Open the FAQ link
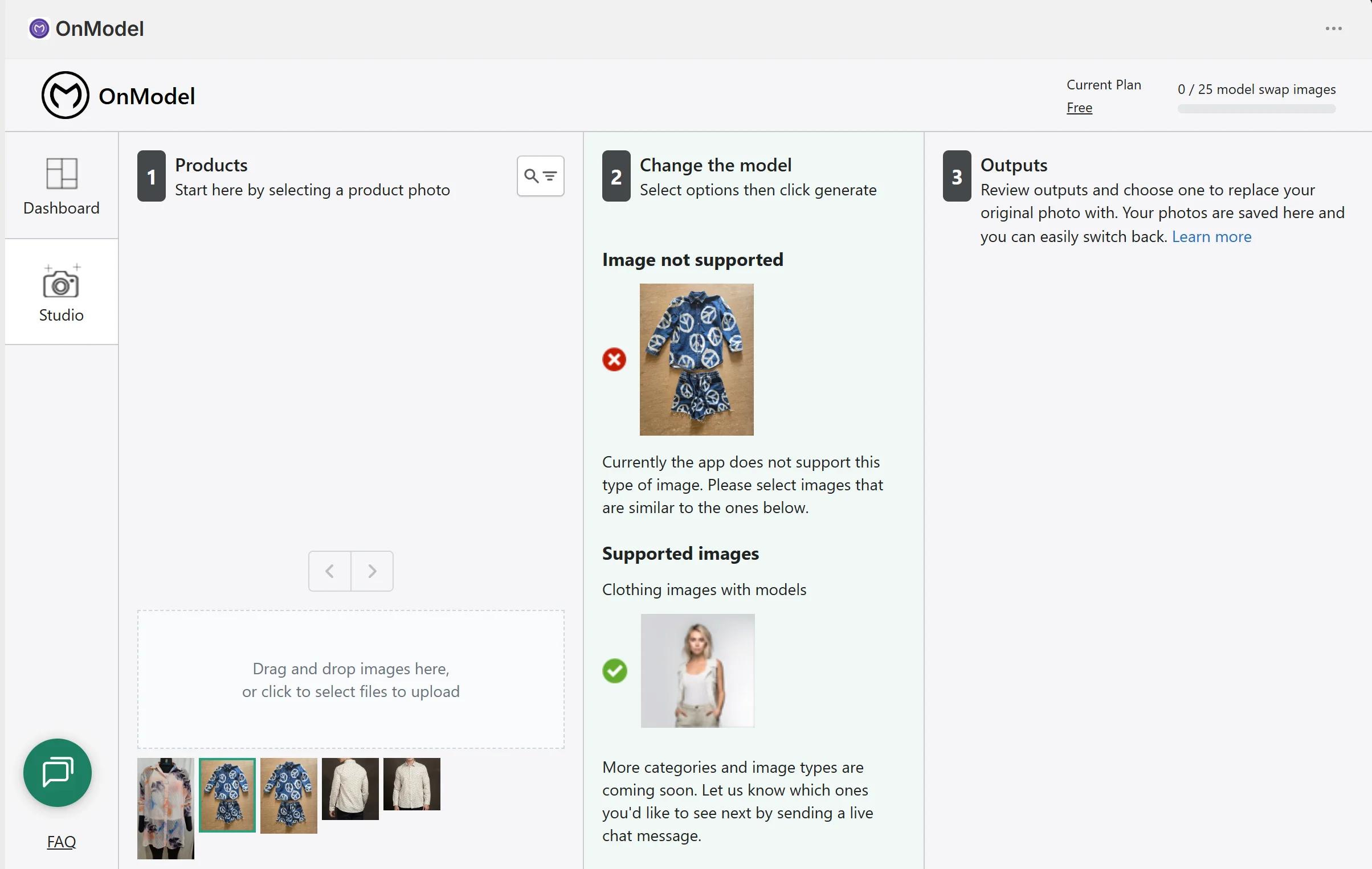The image size is (1372, 869). (x=62, y=841)
